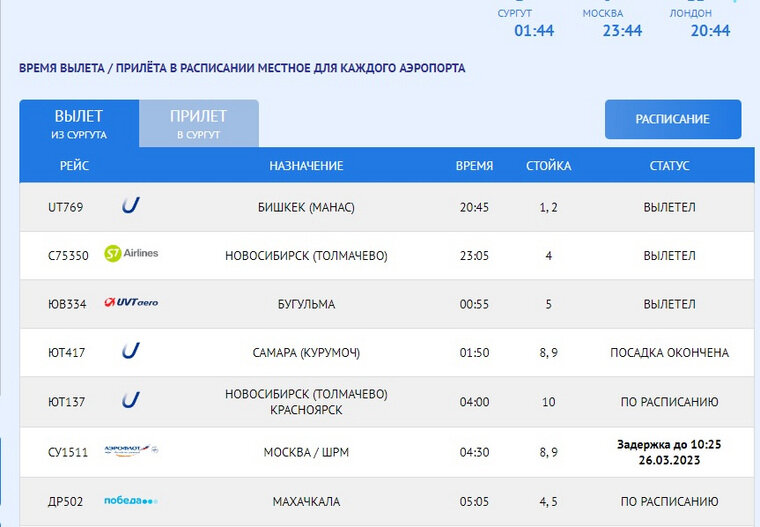This screenshot has height=527, width=760.
Task: Click UVT aero logo for ЮВ334
Action: 131,303
